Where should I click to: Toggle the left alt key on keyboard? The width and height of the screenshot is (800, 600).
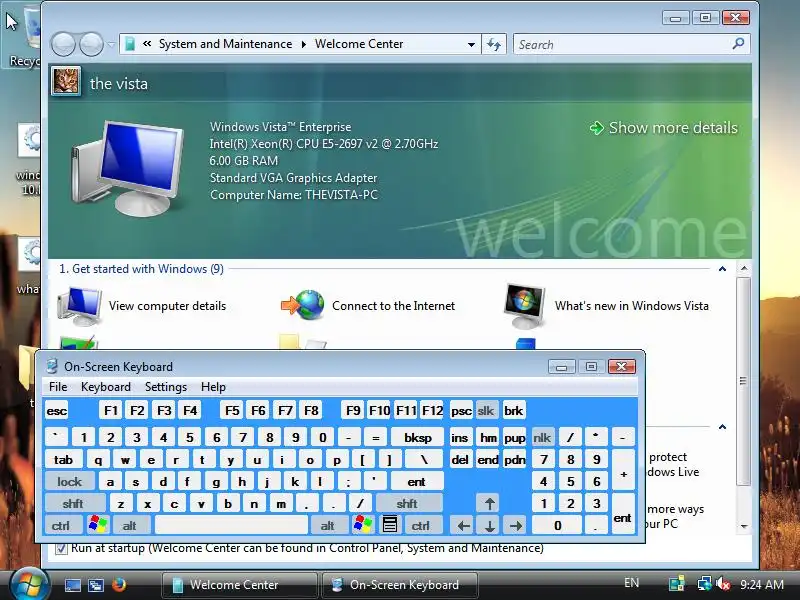pos(130,526)
